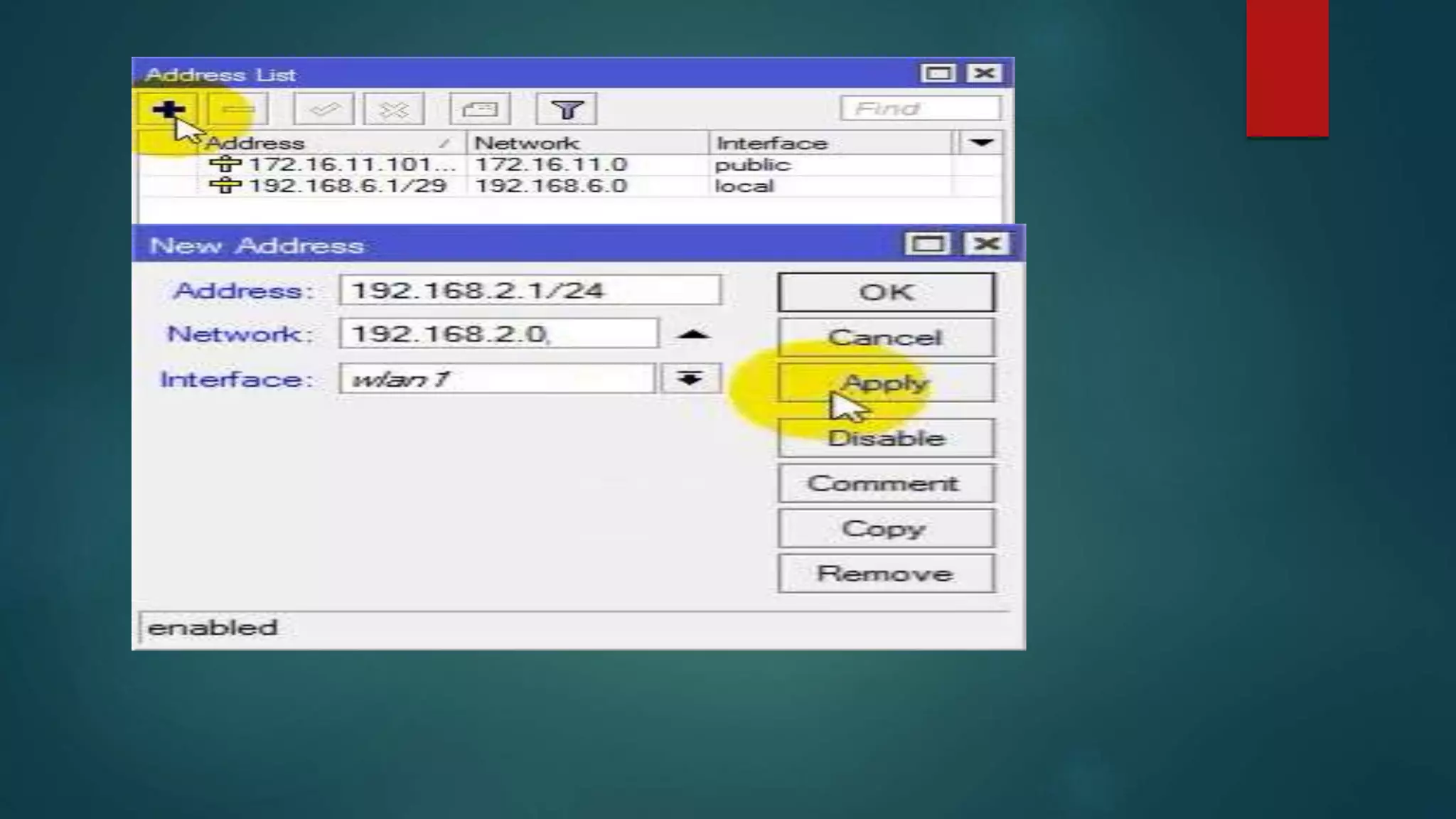This screenshot has width=1456, height=819.
Task: Click the comment toolbar icon
Action: click(480, 109)
